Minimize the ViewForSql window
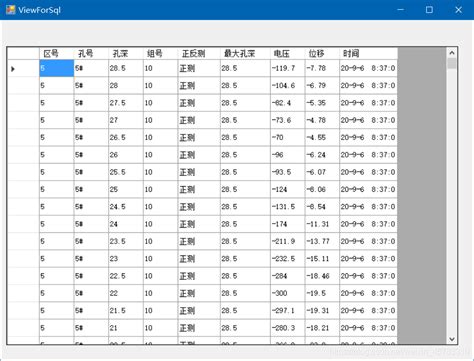Screen dimensions: 474x361 tap(401, 10)
